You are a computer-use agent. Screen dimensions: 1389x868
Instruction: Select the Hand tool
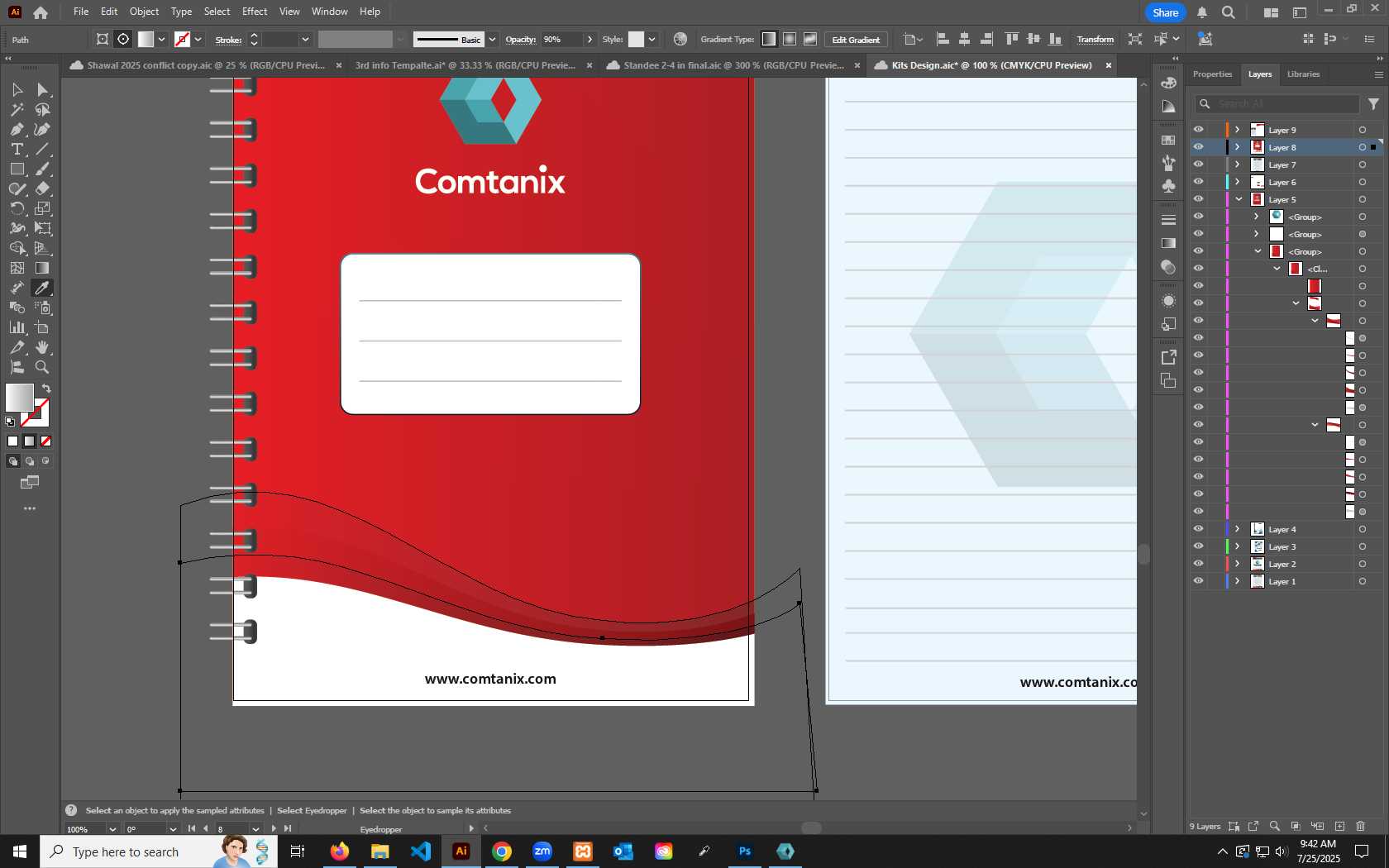tap(43, 347)
